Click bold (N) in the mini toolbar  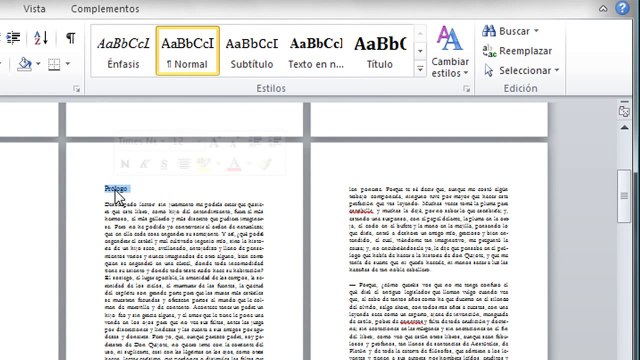pos(125,164)
